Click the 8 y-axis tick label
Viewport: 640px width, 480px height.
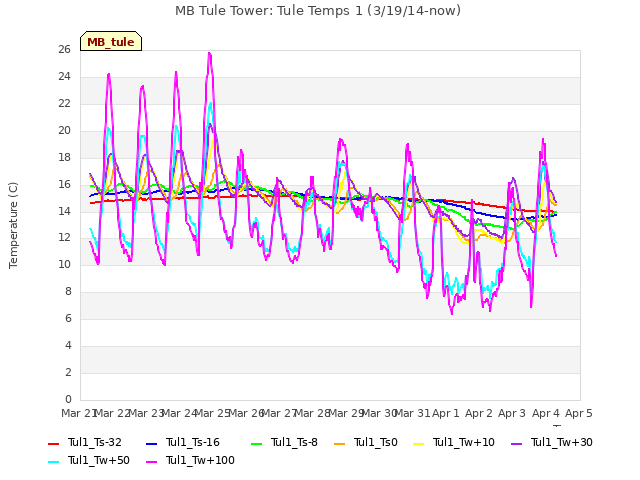68,292
